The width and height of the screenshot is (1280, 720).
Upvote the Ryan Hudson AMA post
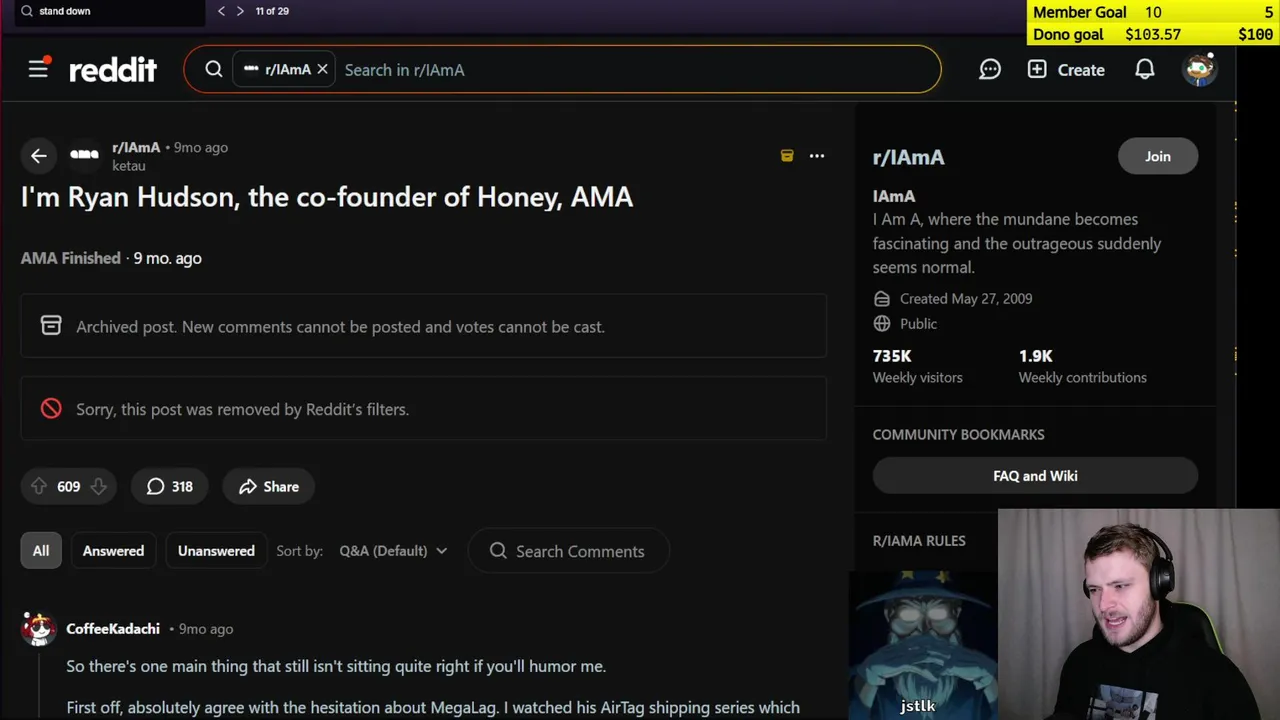coord(39,486)
